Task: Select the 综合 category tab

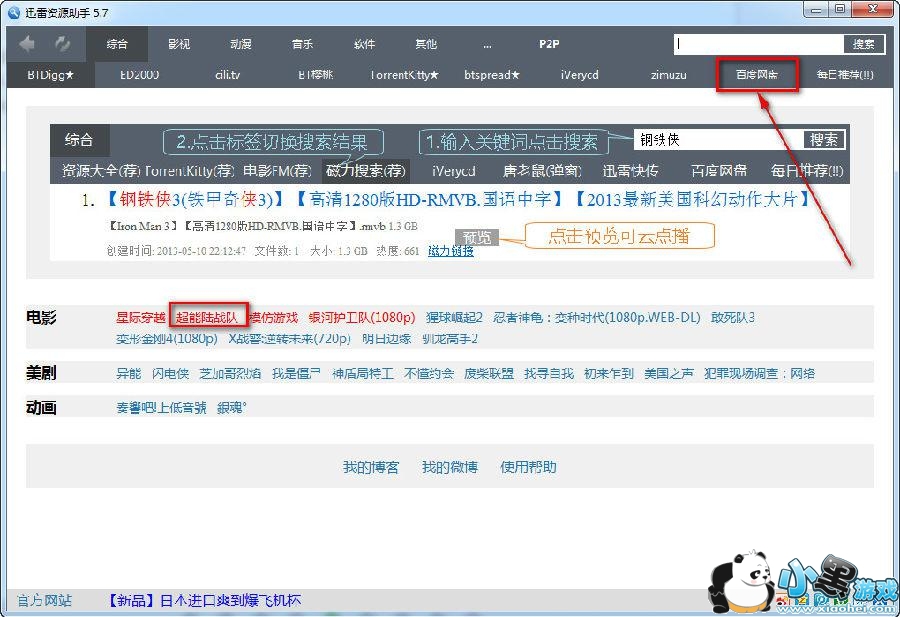Action: tap(117, 44)
